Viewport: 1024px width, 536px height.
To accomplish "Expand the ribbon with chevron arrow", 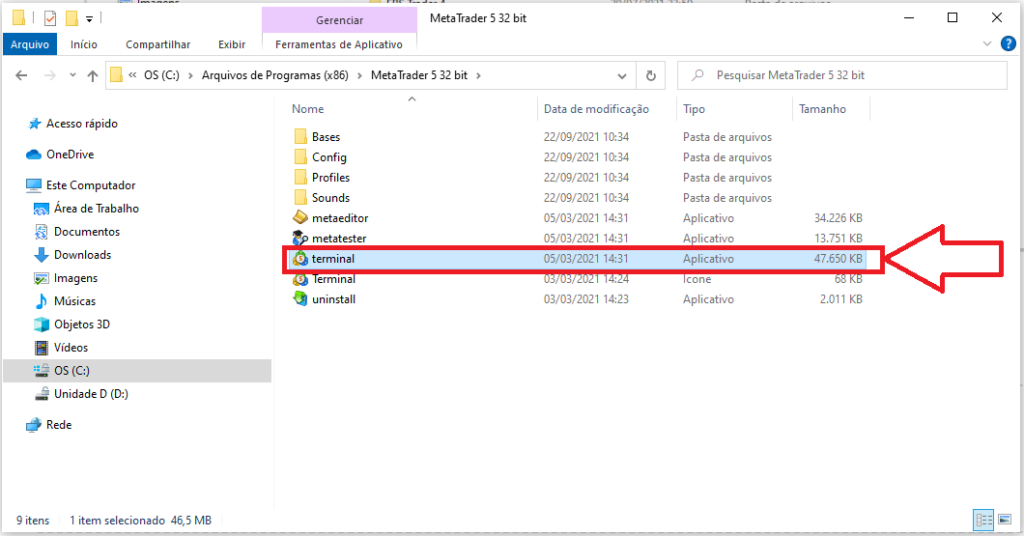I will [x=988, y=44].
